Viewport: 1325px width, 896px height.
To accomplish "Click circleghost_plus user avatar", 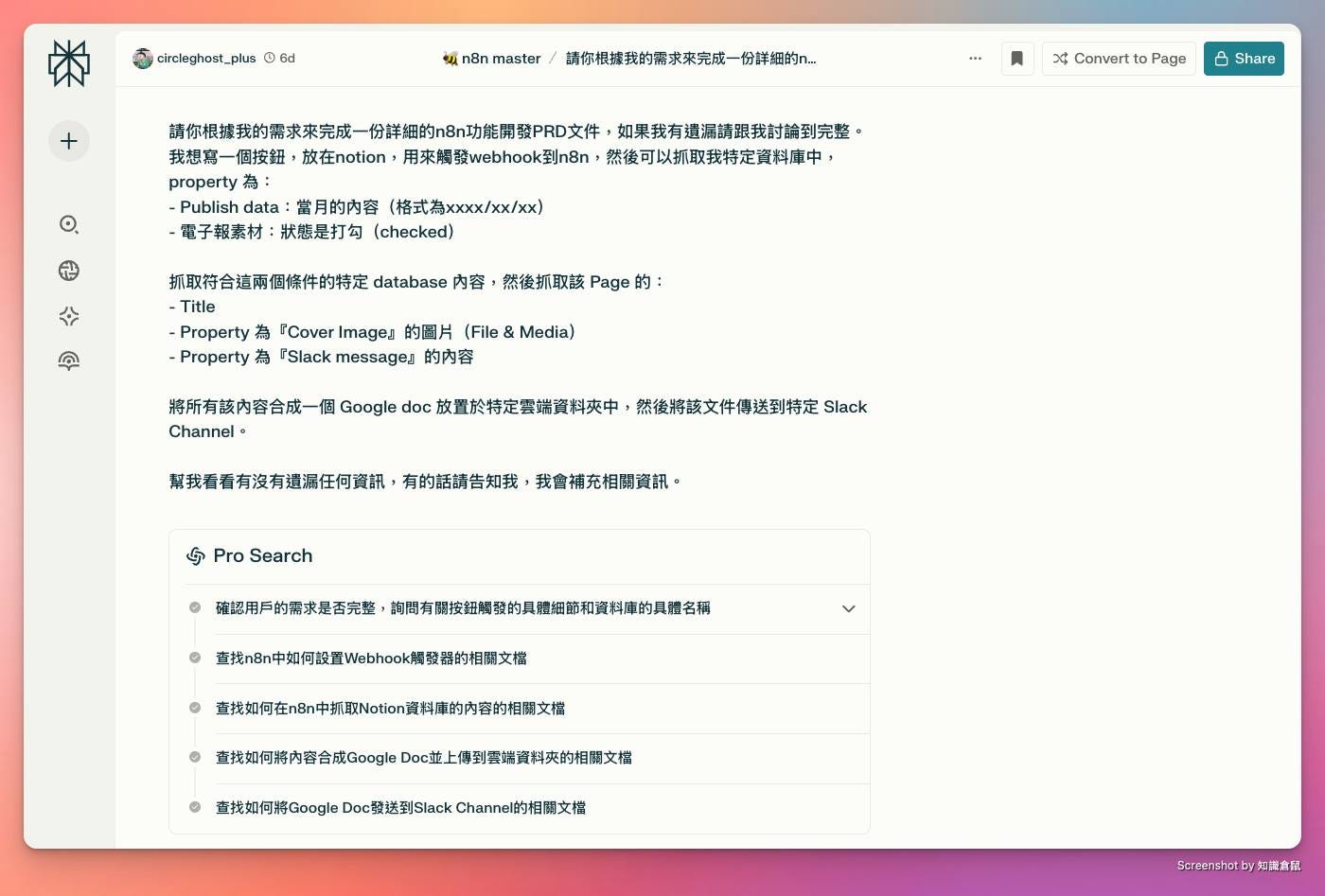I will coord(143,59).
